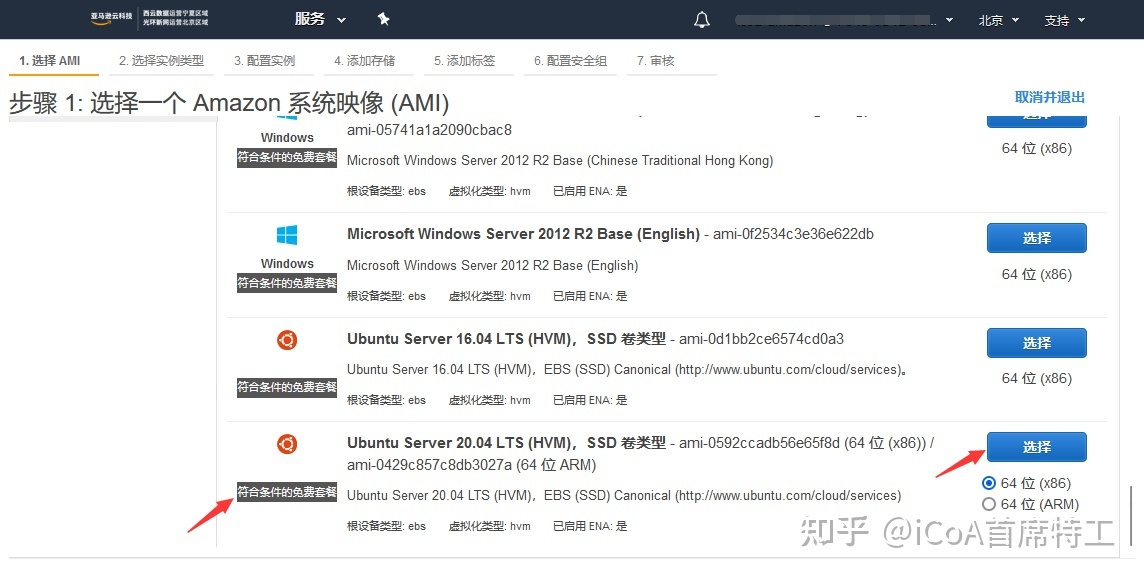Viewport: 1144px width, 577px height.
Task: Click Chinese Traditional Hong Kong description text
Action: 560,160
